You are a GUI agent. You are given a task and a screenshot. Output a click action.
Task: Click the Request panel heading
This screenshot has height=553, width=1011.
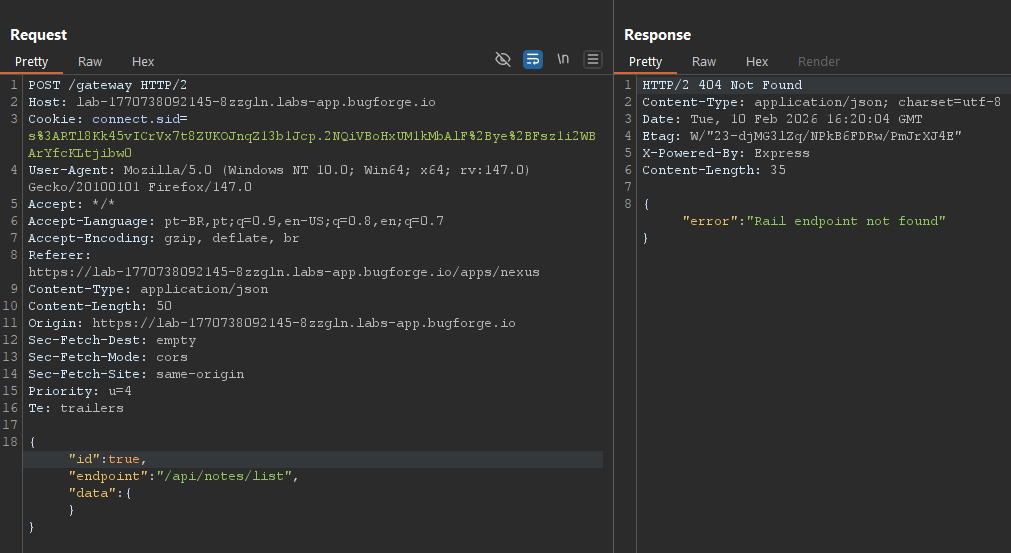click(x=39, y=35)
